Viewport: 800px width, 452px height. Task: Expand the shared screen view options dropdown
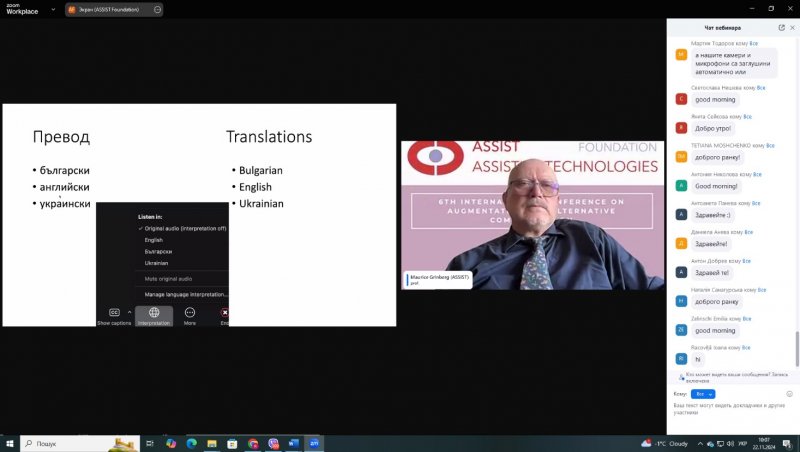pos(156,9)
